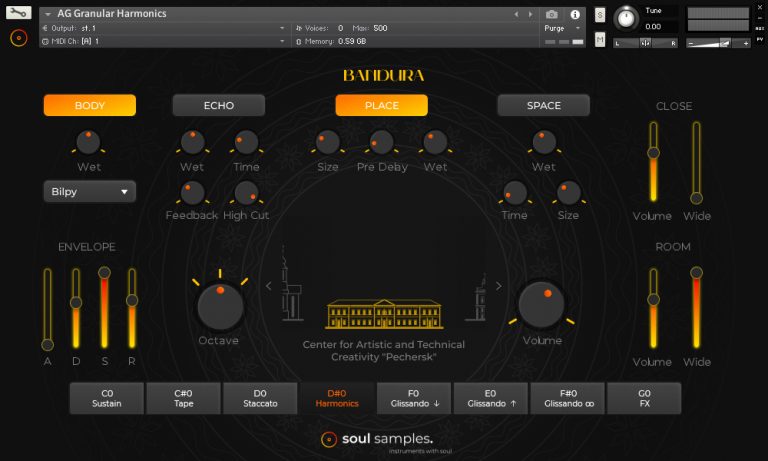
Task: Select previous place with left chevron
Action: point(268,286)
